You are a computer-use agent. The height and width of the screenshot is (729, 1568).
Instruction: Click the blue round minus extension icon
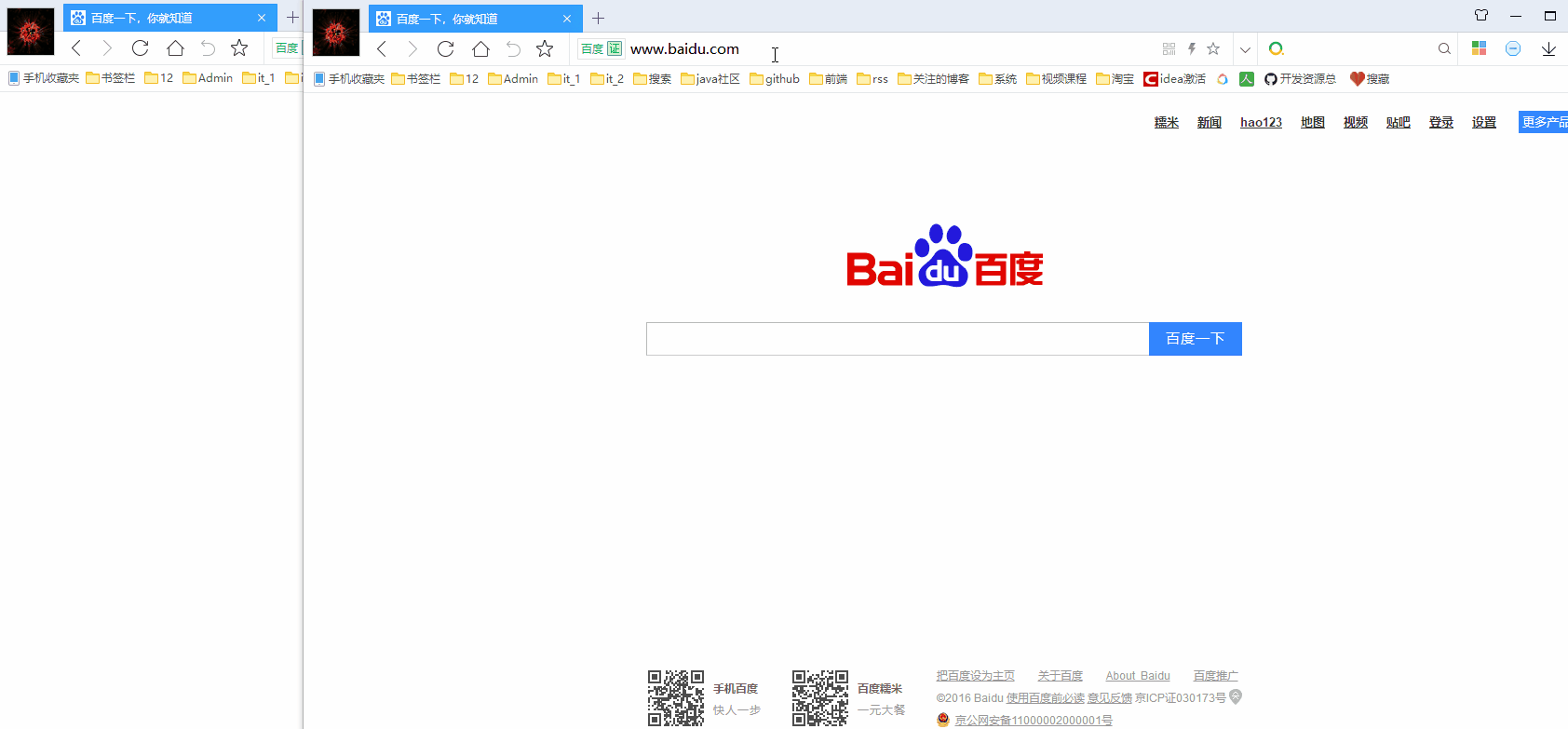1513,48
